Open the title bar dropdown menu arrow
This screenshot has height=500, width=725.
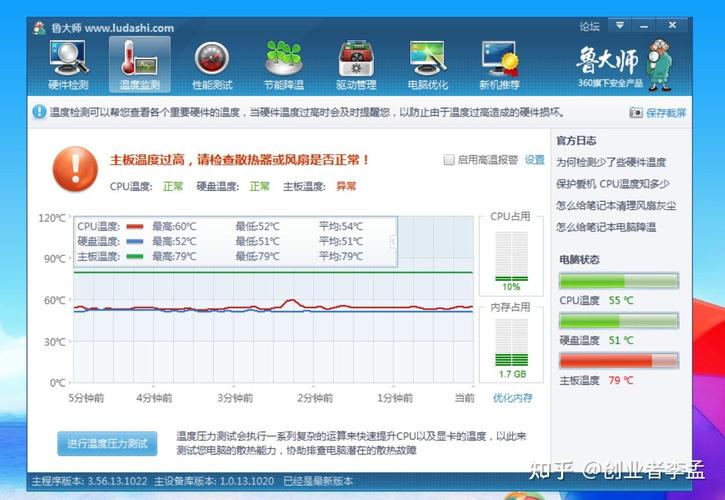(x=620, y=26)
